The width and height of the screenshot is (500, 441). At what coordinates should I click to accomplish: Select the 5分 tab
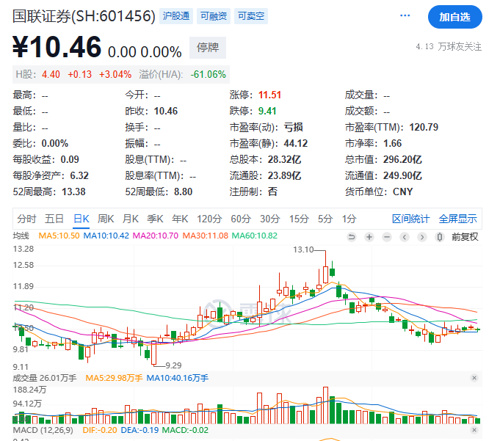[325, 219]
